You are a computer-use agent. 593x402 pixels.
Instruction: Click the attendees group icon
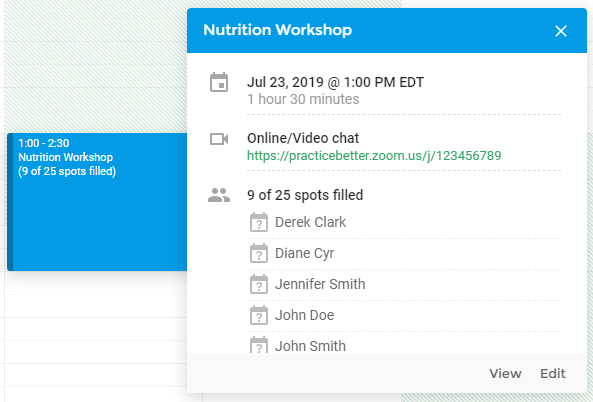coord(219,195)
